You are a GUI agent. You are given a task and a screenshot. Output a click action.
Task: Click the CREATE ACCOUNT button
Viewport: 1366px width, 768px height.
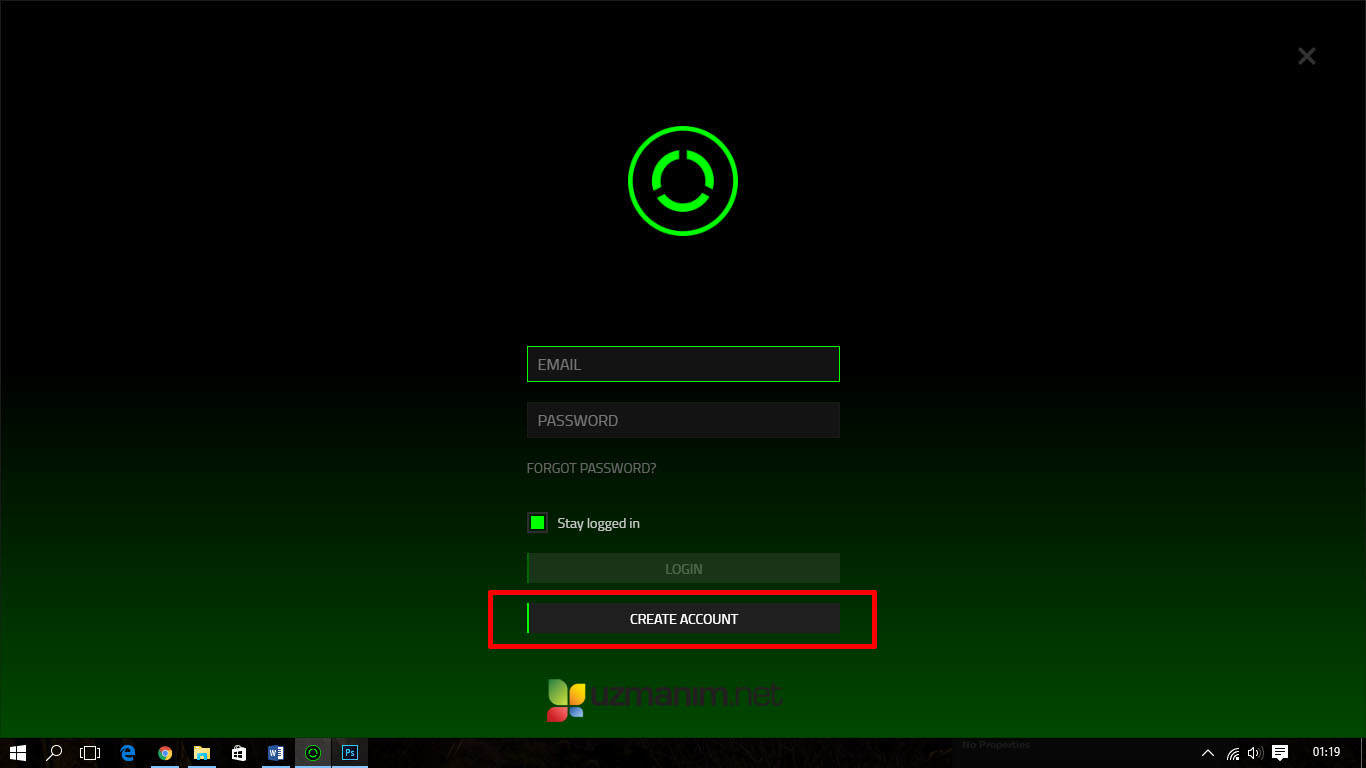tap(683, 619)
